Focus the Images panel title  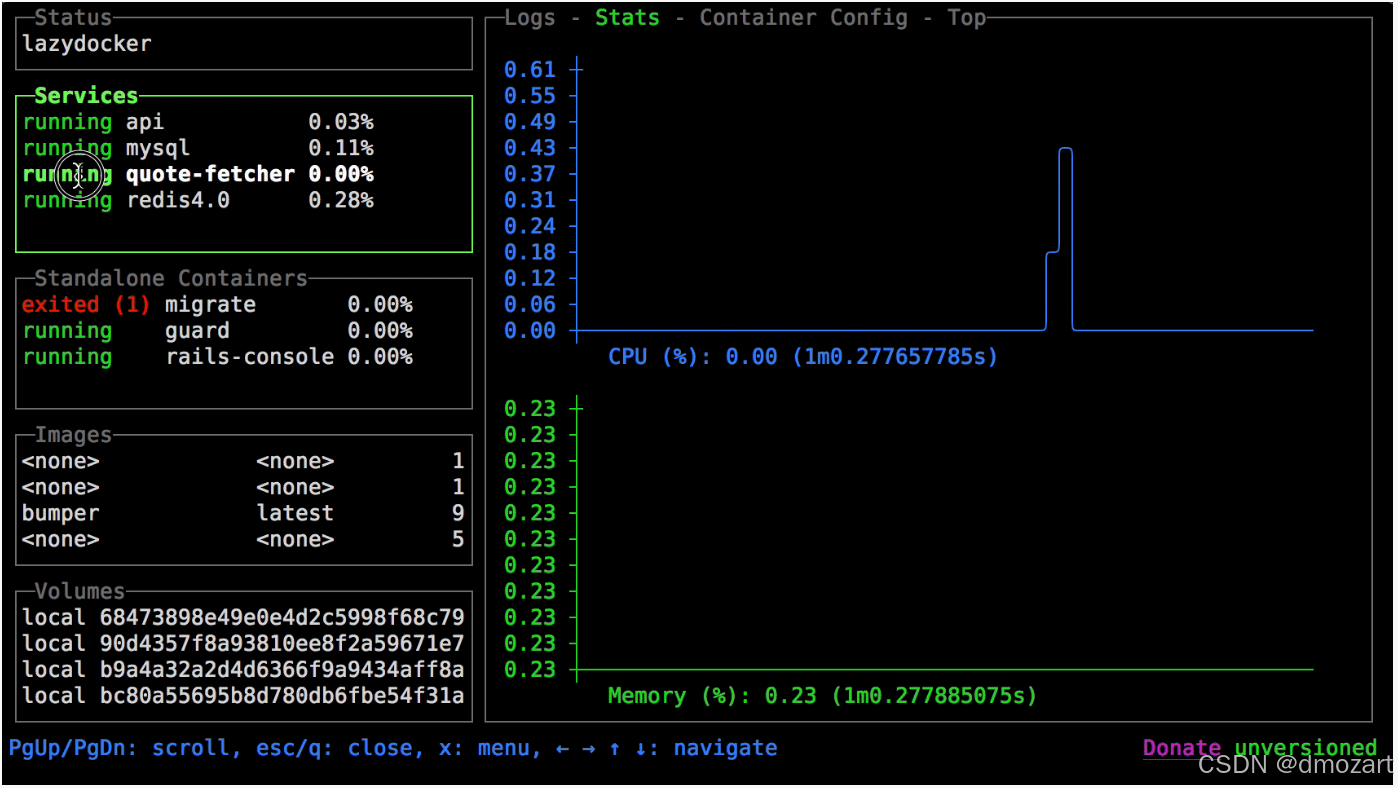coord(73,435)
